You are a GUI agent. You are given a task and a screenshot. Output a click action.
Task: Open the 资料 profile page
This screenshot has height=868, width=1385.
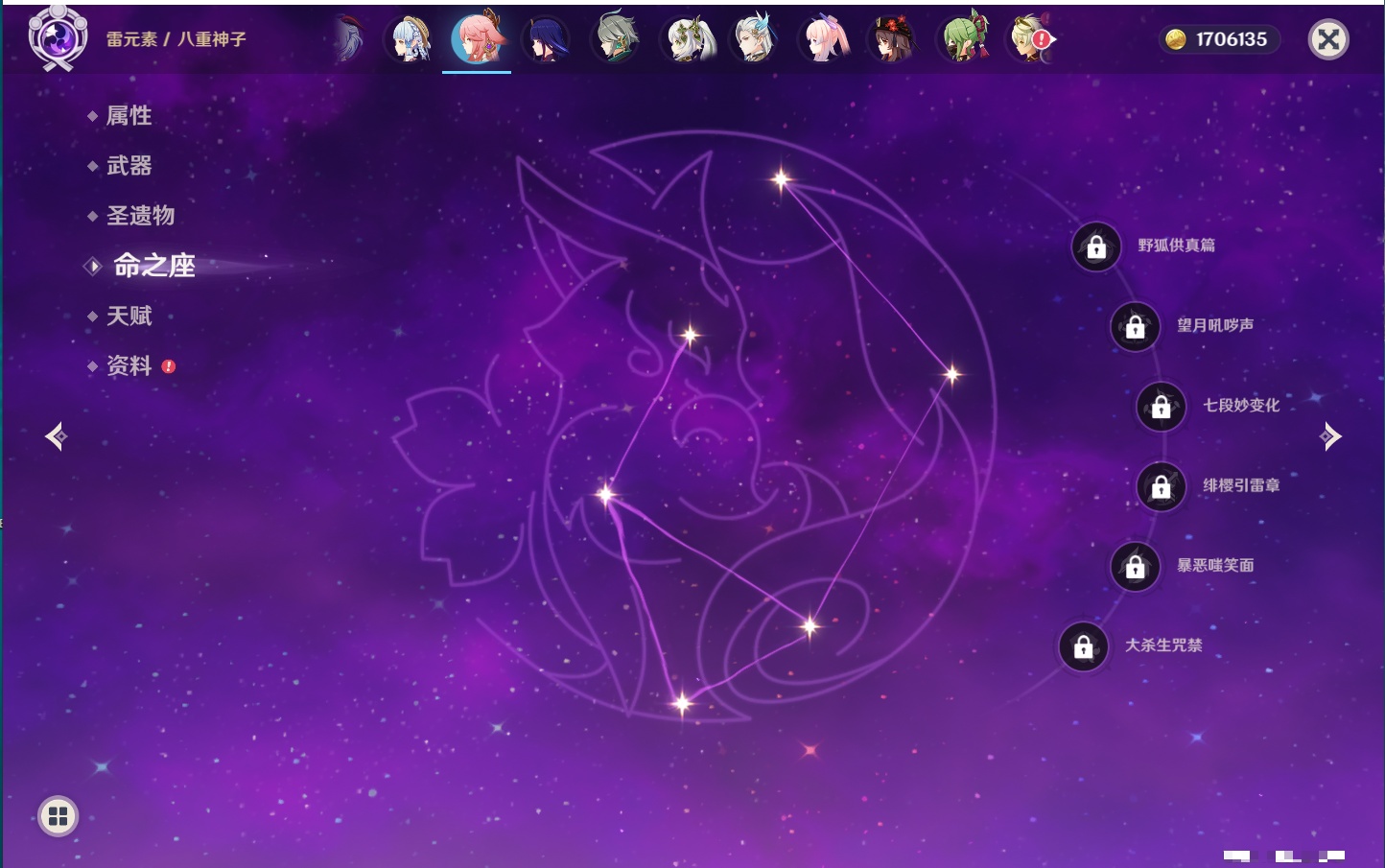129,365
